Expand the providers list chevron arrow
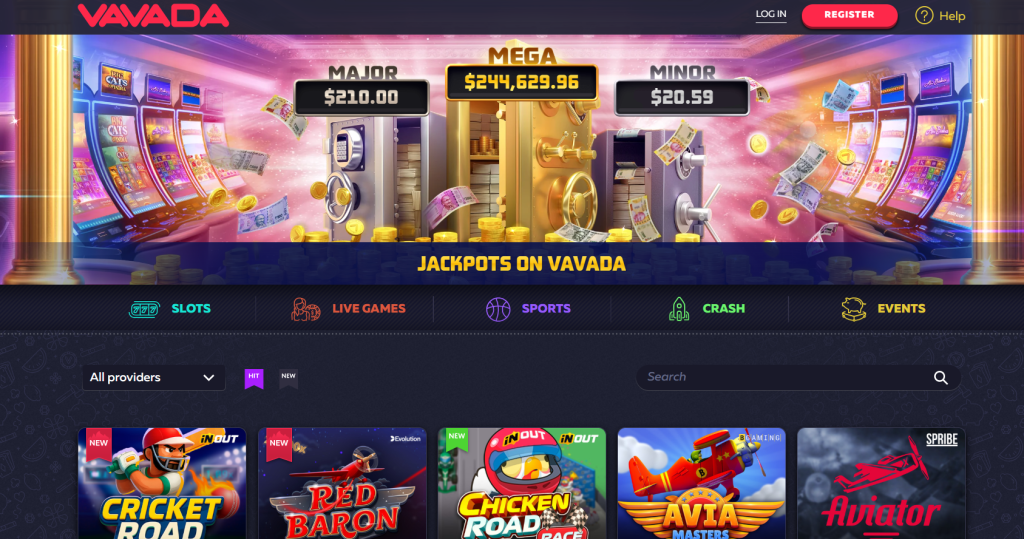 pyautogui.click(x=209, y=378)
